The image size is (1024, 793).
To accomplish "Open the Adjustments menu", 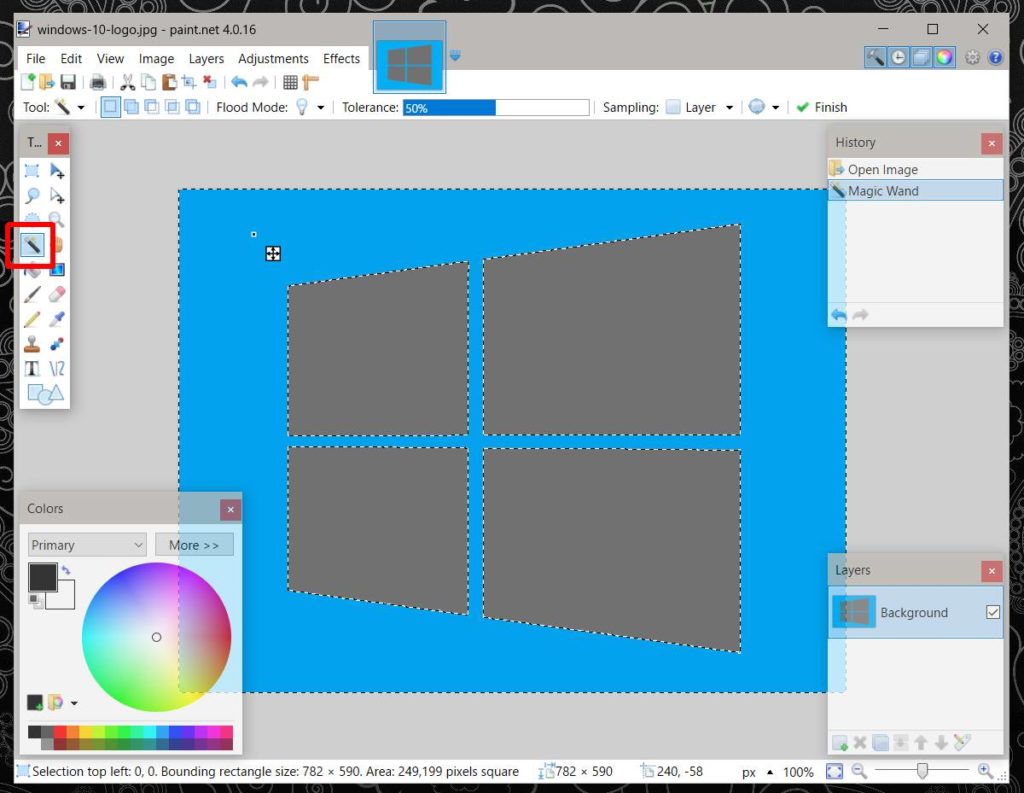I will pyautogui.click(x=273, y=58).
